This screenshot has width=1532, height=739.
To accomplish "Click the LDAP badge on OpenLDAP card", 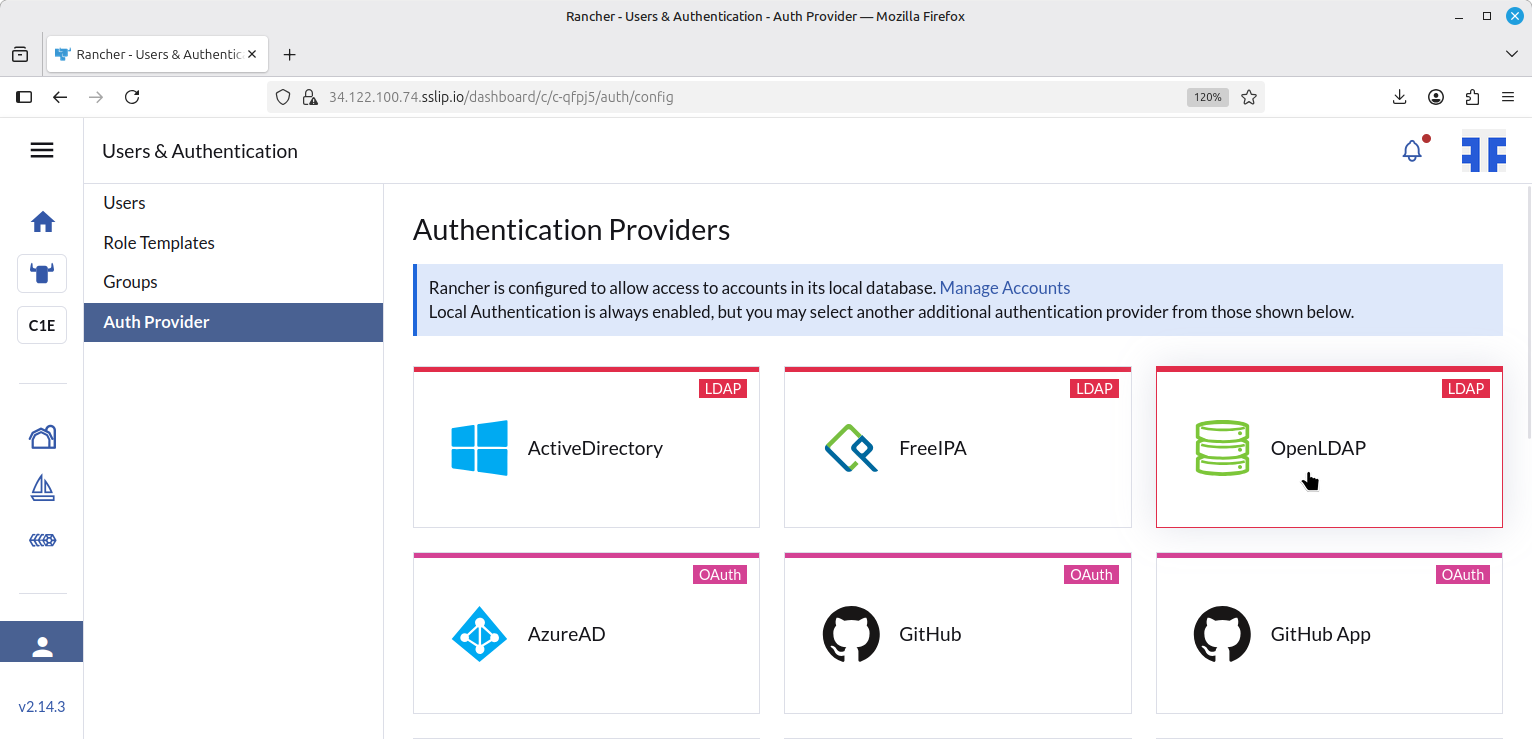I will 1465,388.
